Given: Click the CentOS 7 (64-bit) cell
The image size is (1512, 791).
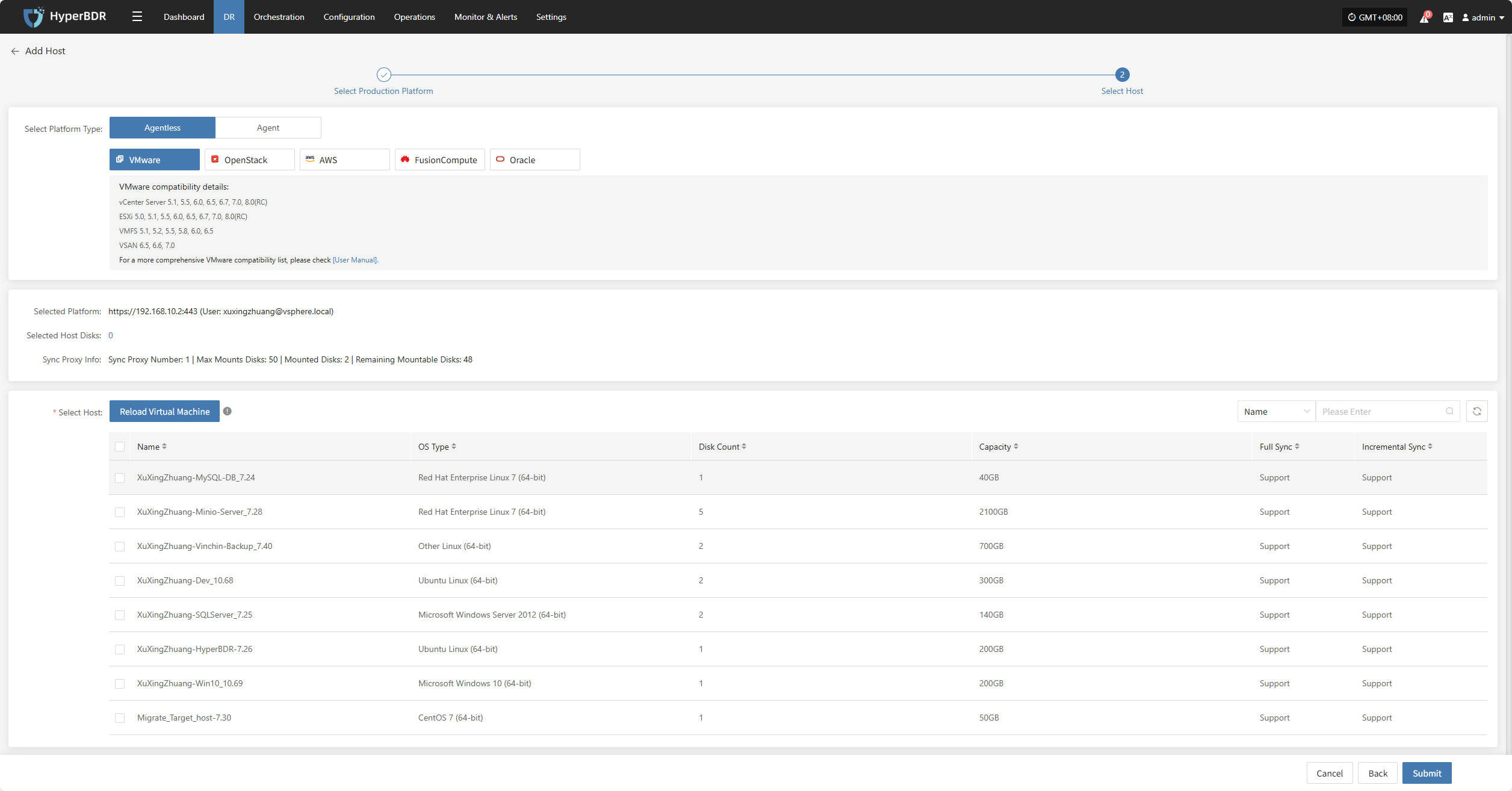Looking at the screenshot, I should pos(450,718).
